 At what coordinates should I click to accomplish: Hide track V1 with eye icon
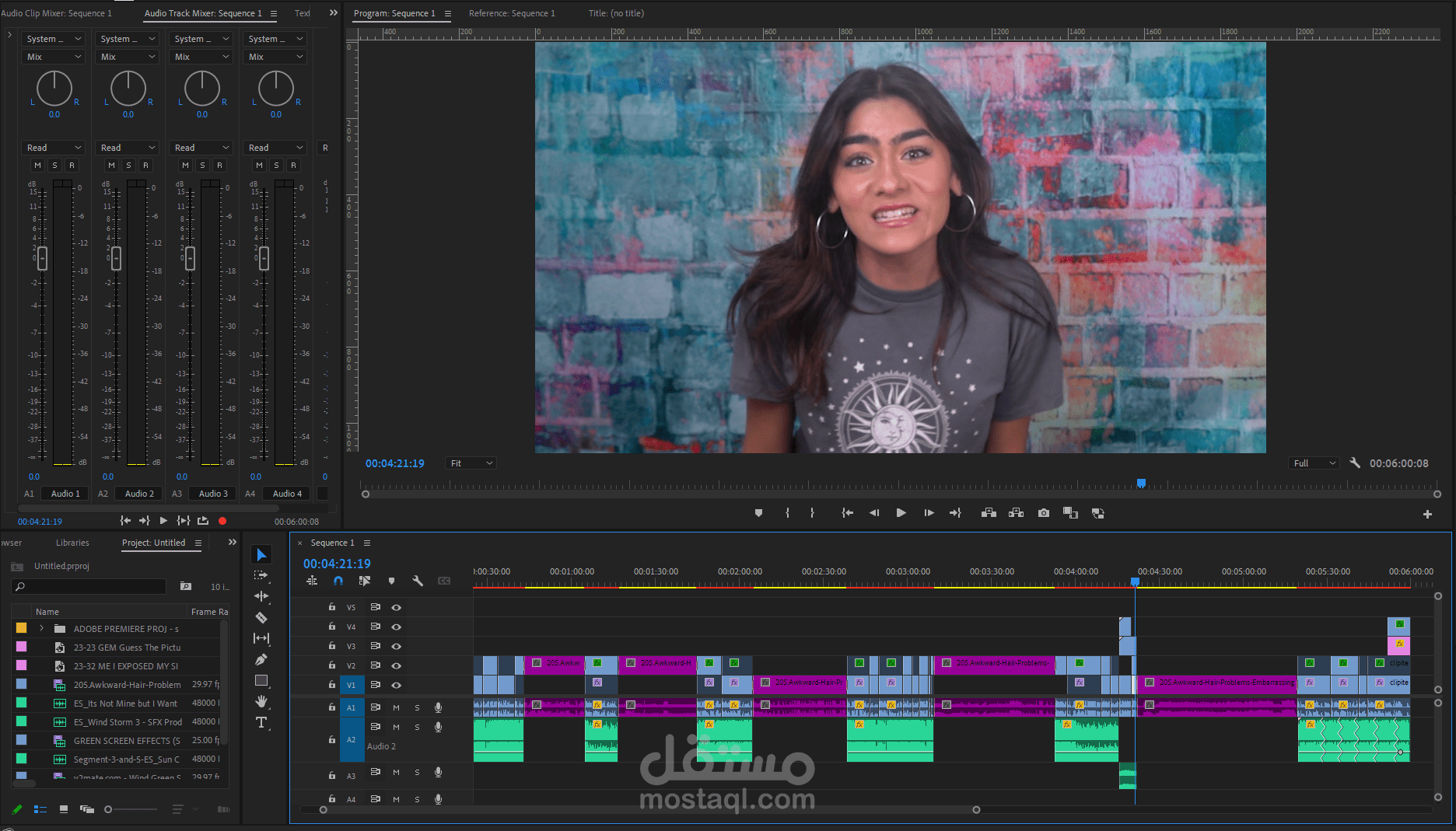396,685
